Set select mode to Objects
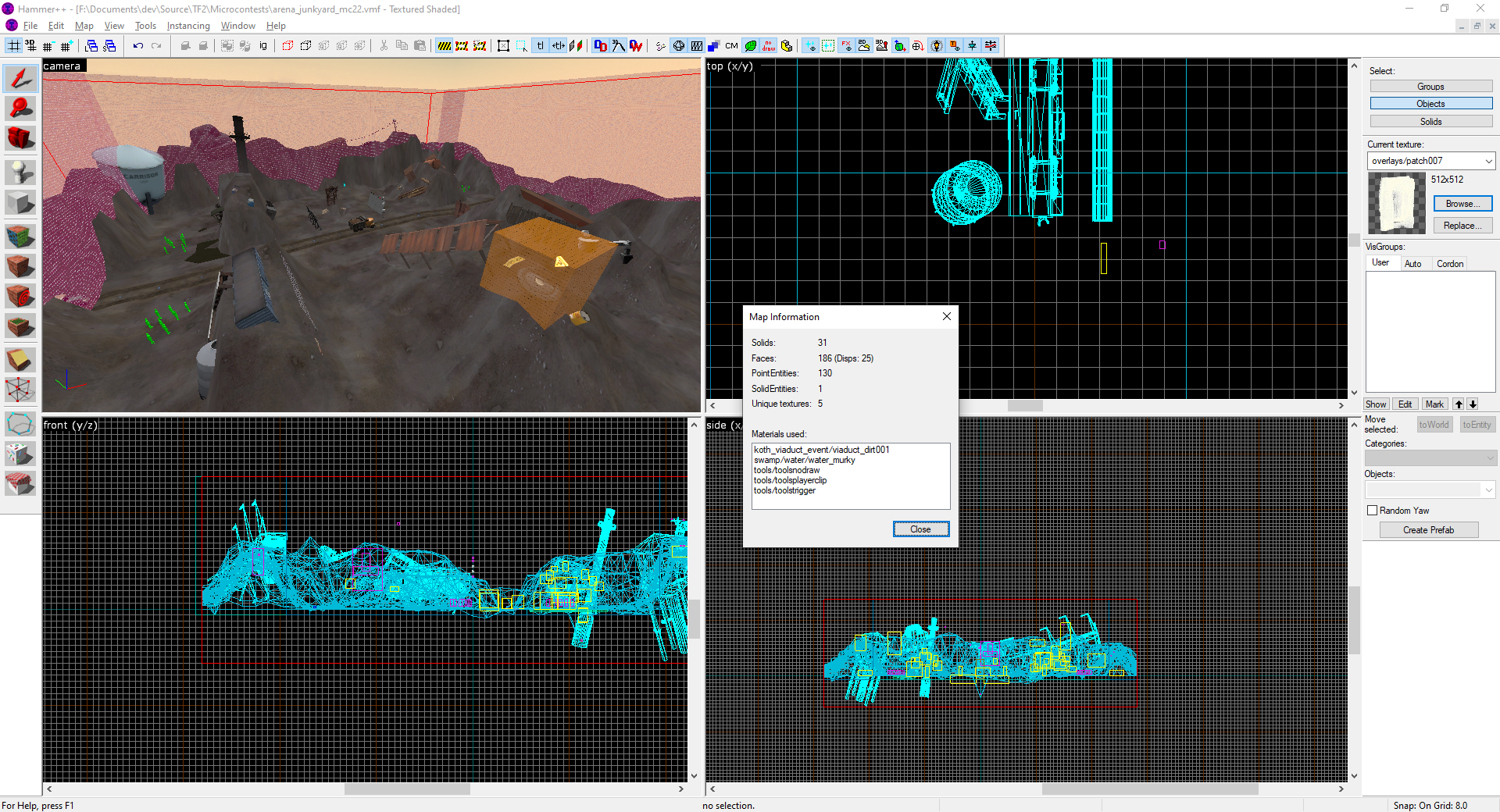The image size is (1500, 812). pos(1430,104)
